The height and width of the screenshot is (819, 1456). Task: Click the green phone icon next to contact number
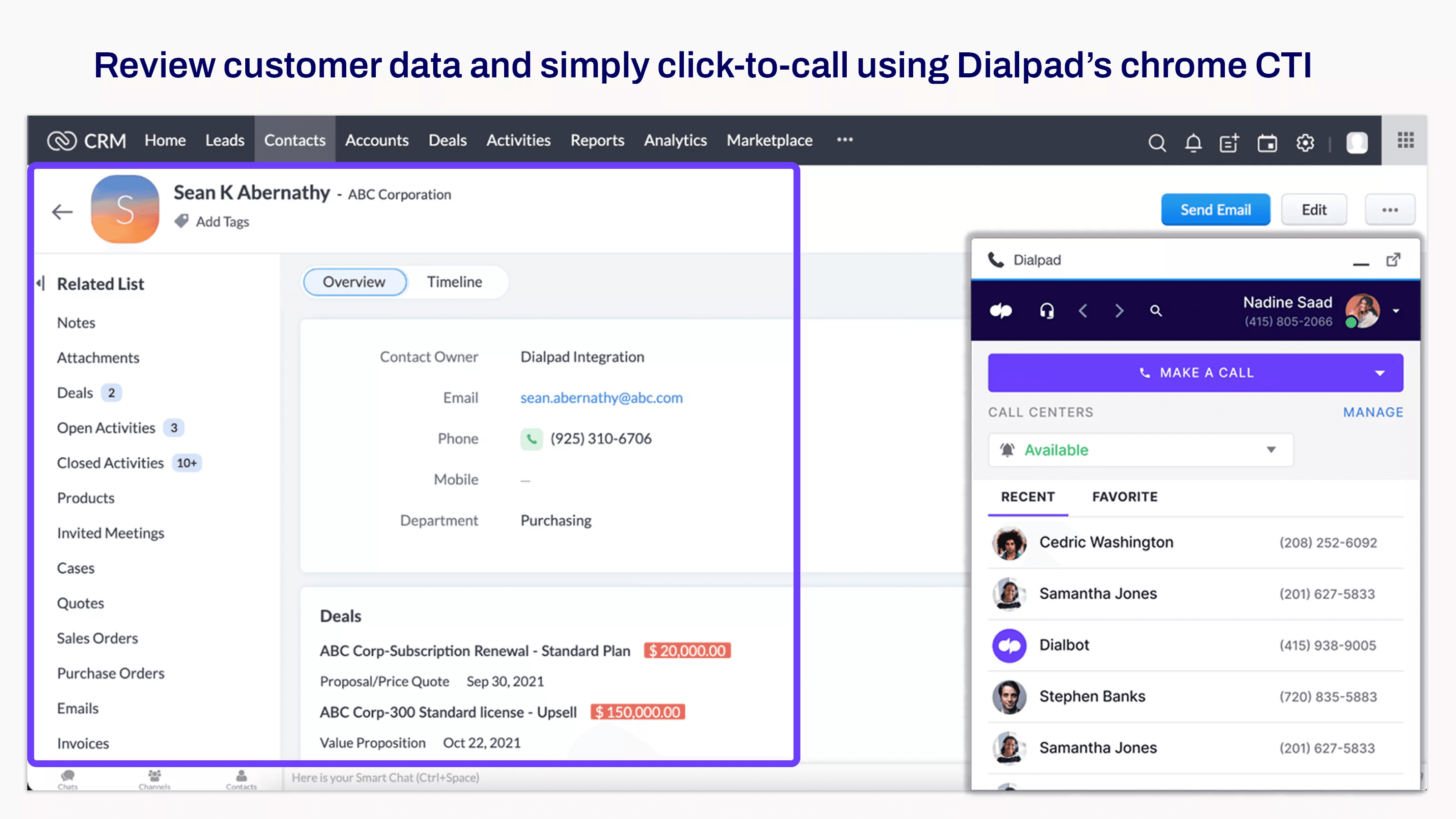pos(531,438)
